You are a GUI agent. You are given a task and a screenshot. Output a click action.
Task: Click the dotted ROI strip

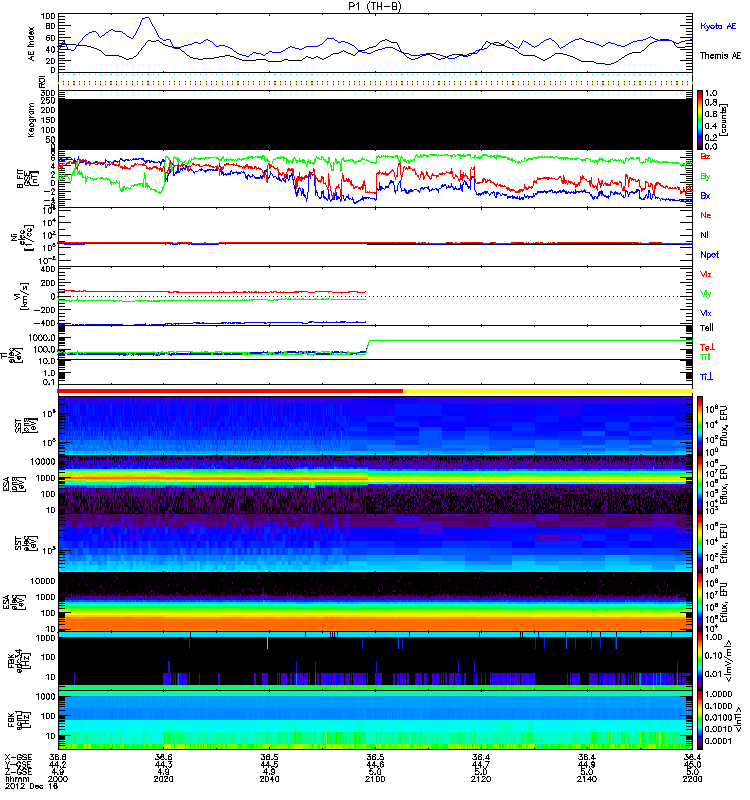pyautogui.click(x=375, y=81)
